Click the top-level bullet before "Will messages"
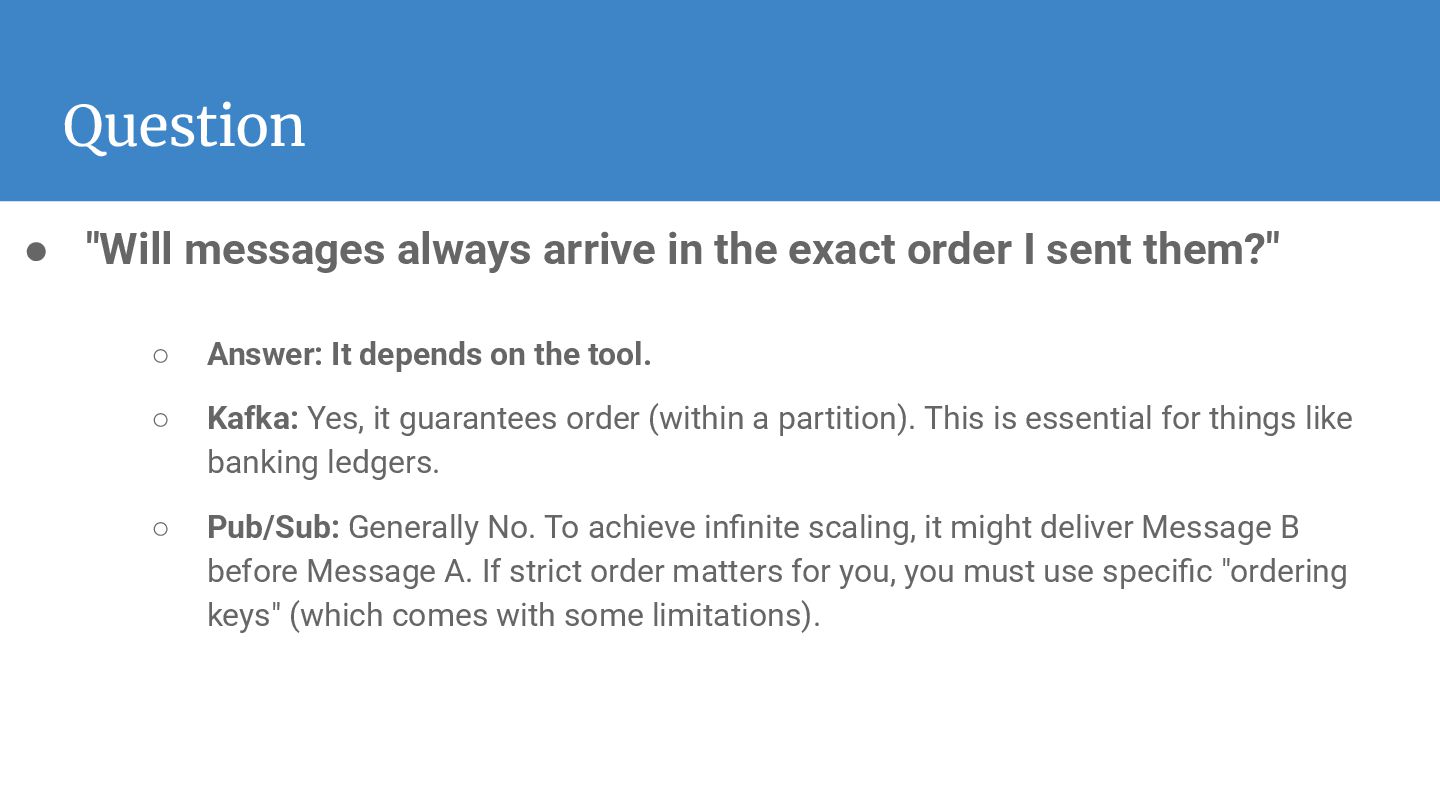The height and width of the screenshot is (810, 1440). point(37,252)
